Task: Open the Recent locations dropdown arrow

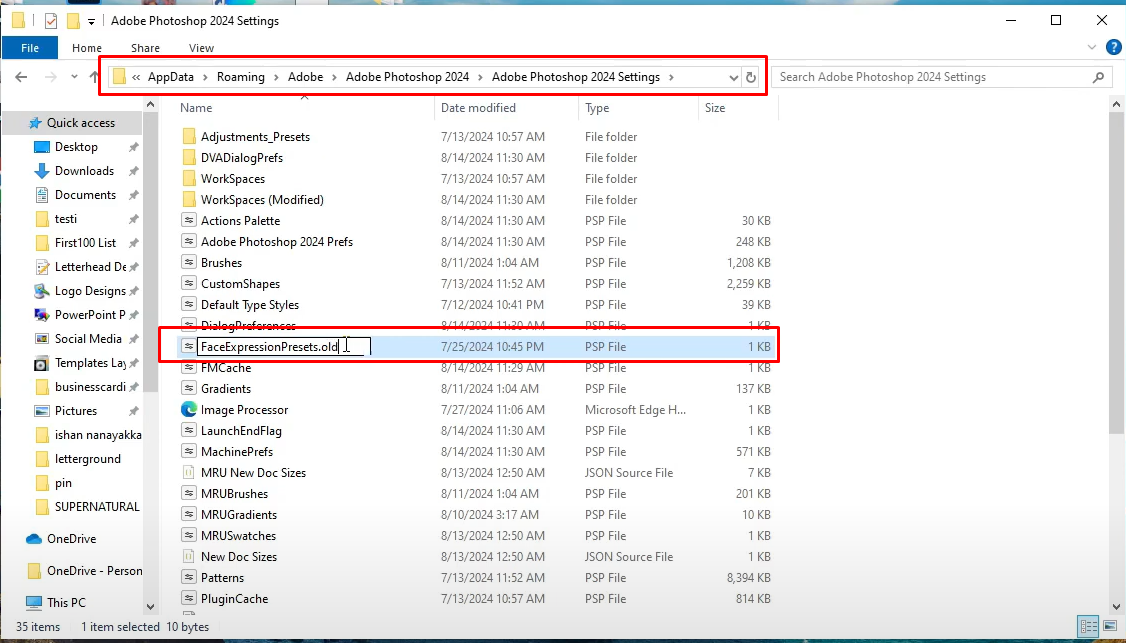Action: [74, 77]
